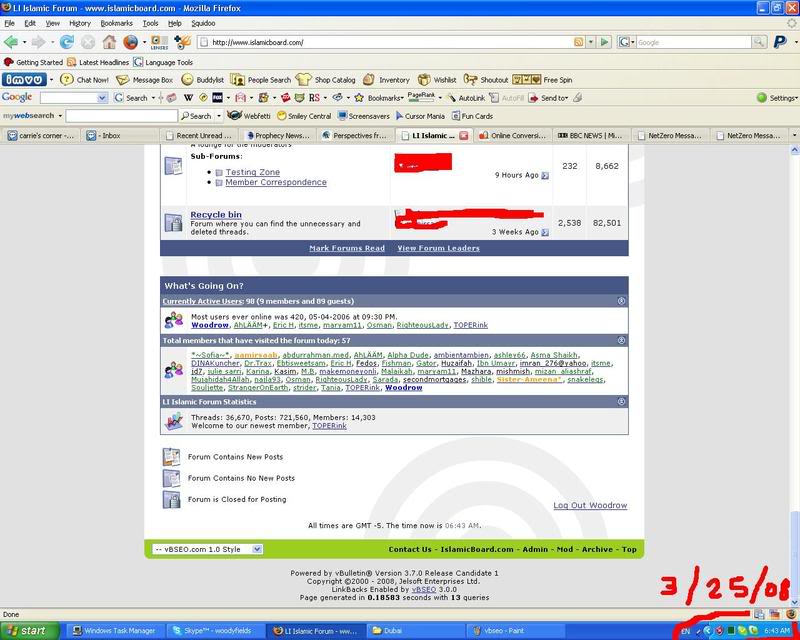The width and height of the screenshot is (800, 640).
Task: Click Mark Forums Read
Action: pyautogui.click(x=347, y=248)
